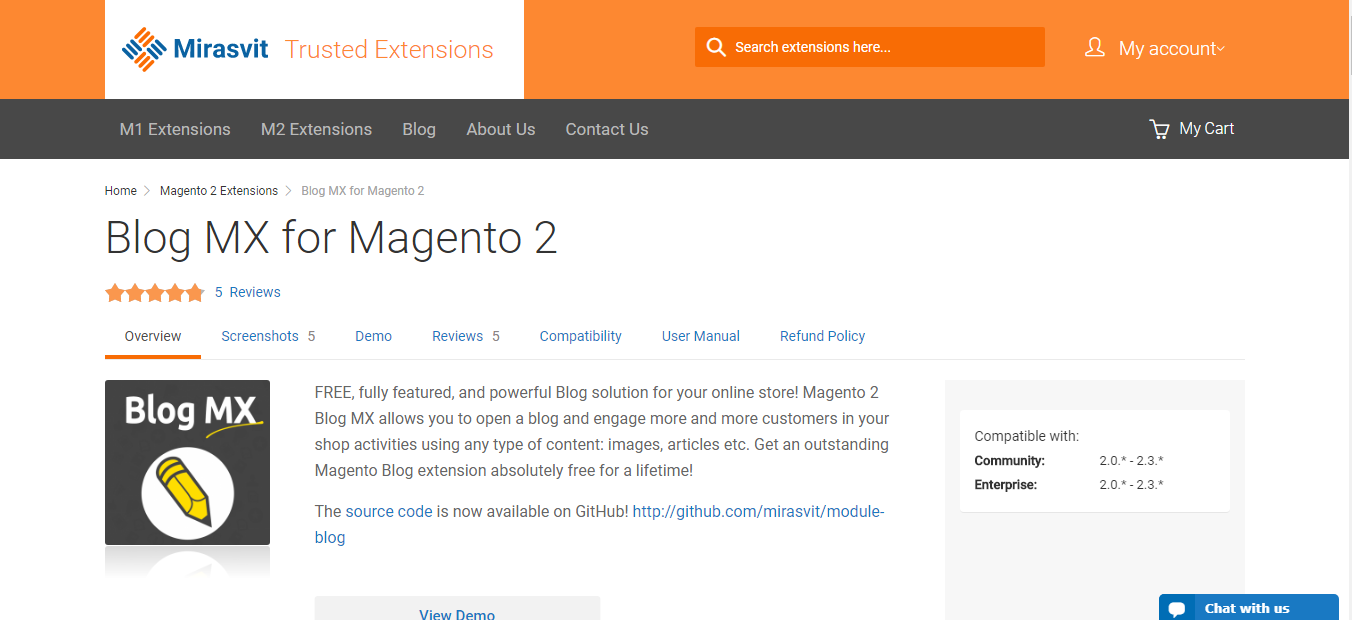Open the User Manual tab
1352x620 pixels.
(x=701, y=336)
